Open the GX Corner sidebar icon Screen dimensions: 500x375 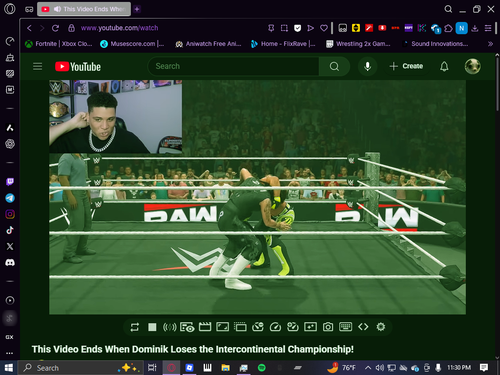coord(9,337)
